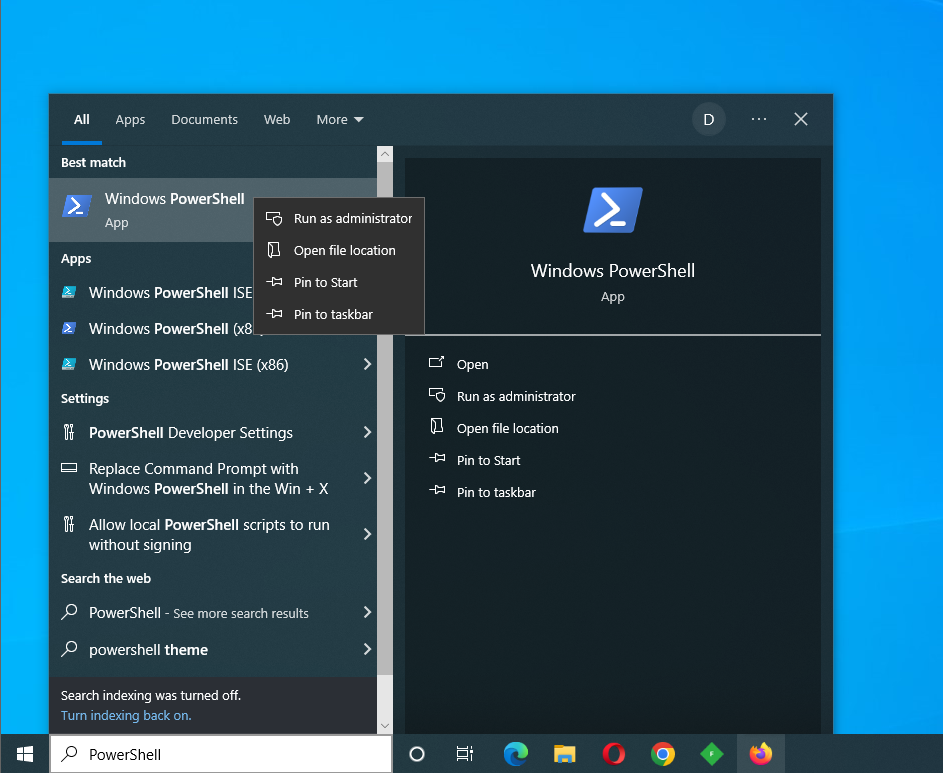943x773 pixels.
Task: Expand powershell theme suggestion chevron
Action: click(367, 648)
